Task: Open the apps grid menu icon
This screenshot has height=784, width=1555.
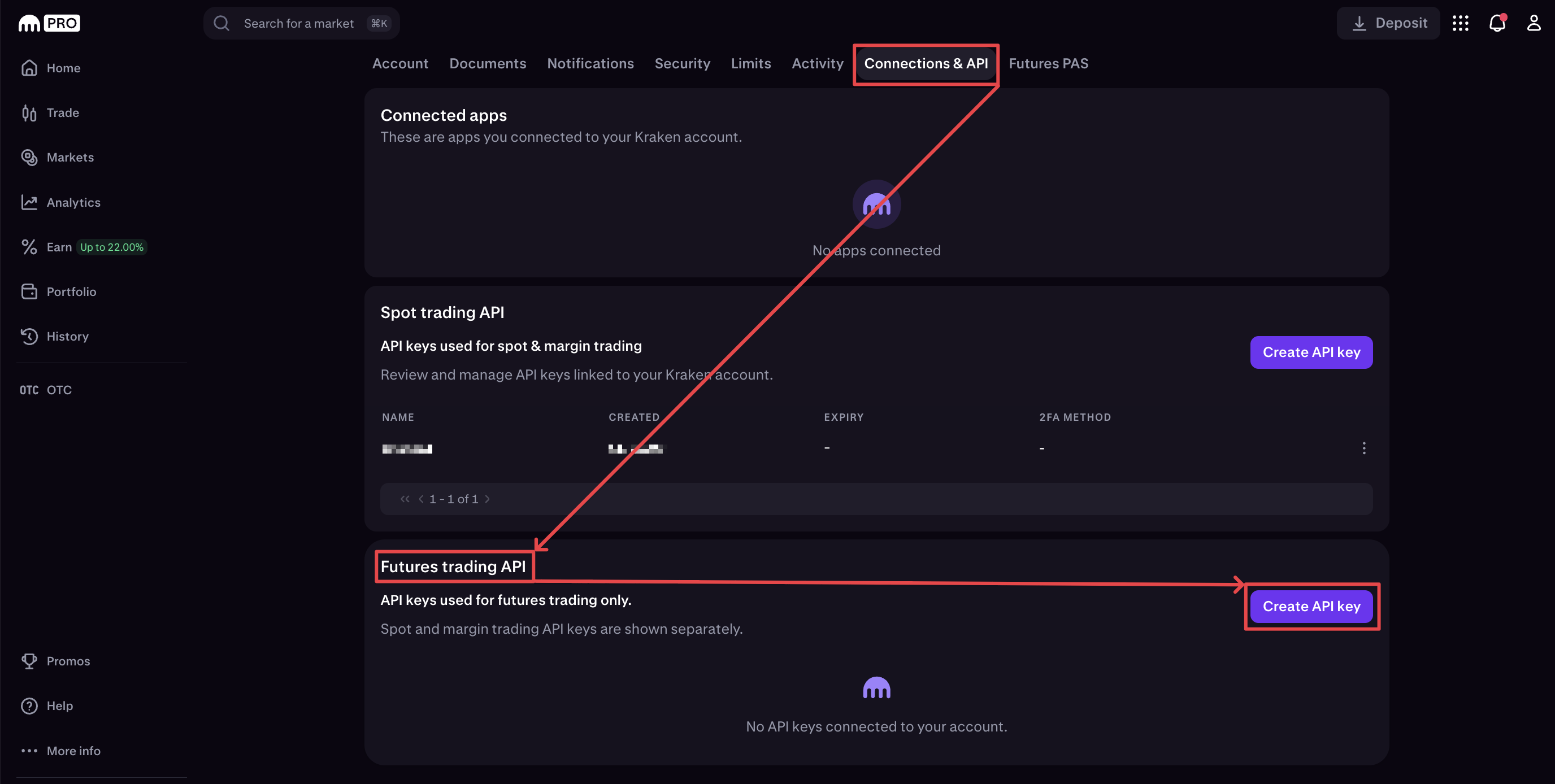Action: tap(1460, 23)
